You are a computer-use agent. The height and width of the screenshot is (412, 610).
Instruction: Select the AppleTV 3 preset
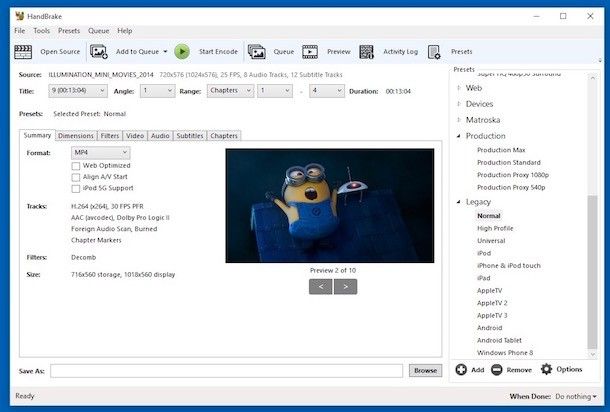tap(492, 316)
